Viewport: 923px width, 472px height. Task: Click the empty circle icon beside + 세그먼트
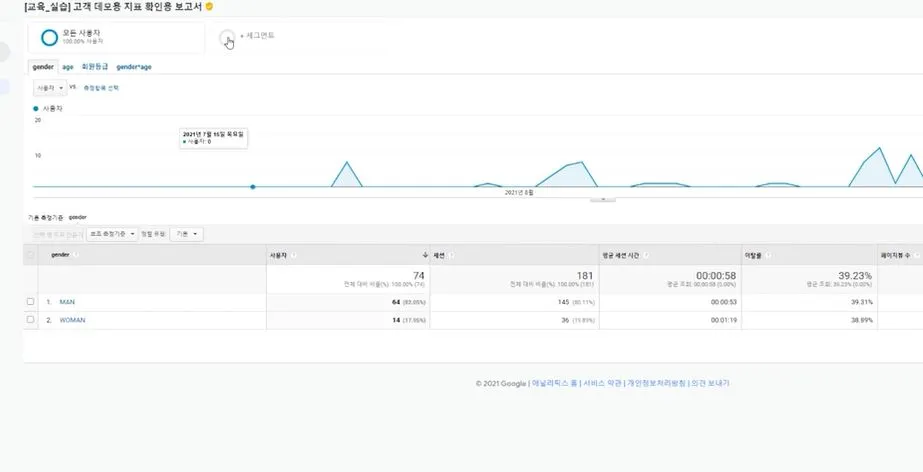pyautogui.click(x=227, y=38)
